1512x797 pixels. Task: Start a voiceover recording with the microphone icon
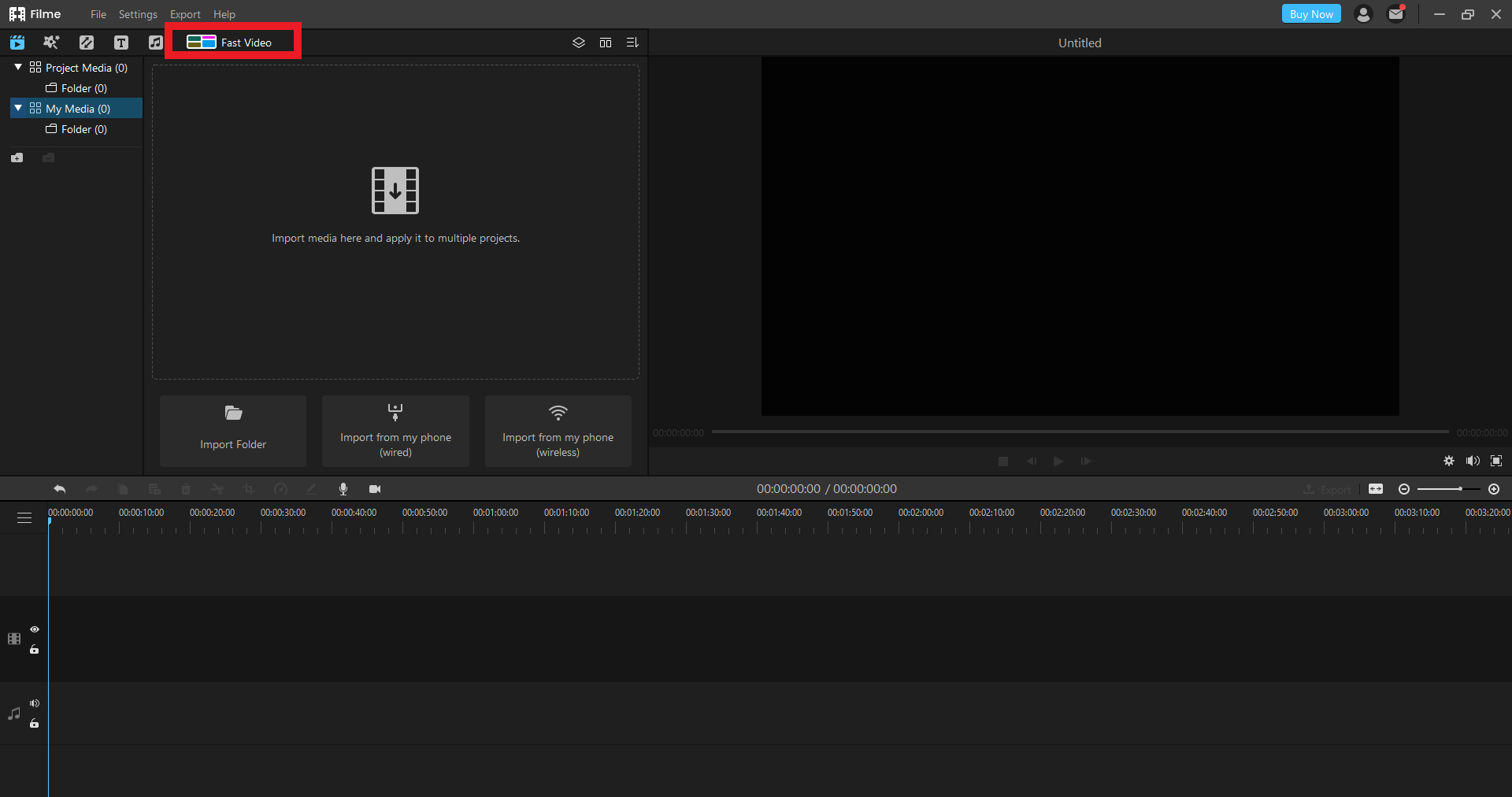pos(344,489)
